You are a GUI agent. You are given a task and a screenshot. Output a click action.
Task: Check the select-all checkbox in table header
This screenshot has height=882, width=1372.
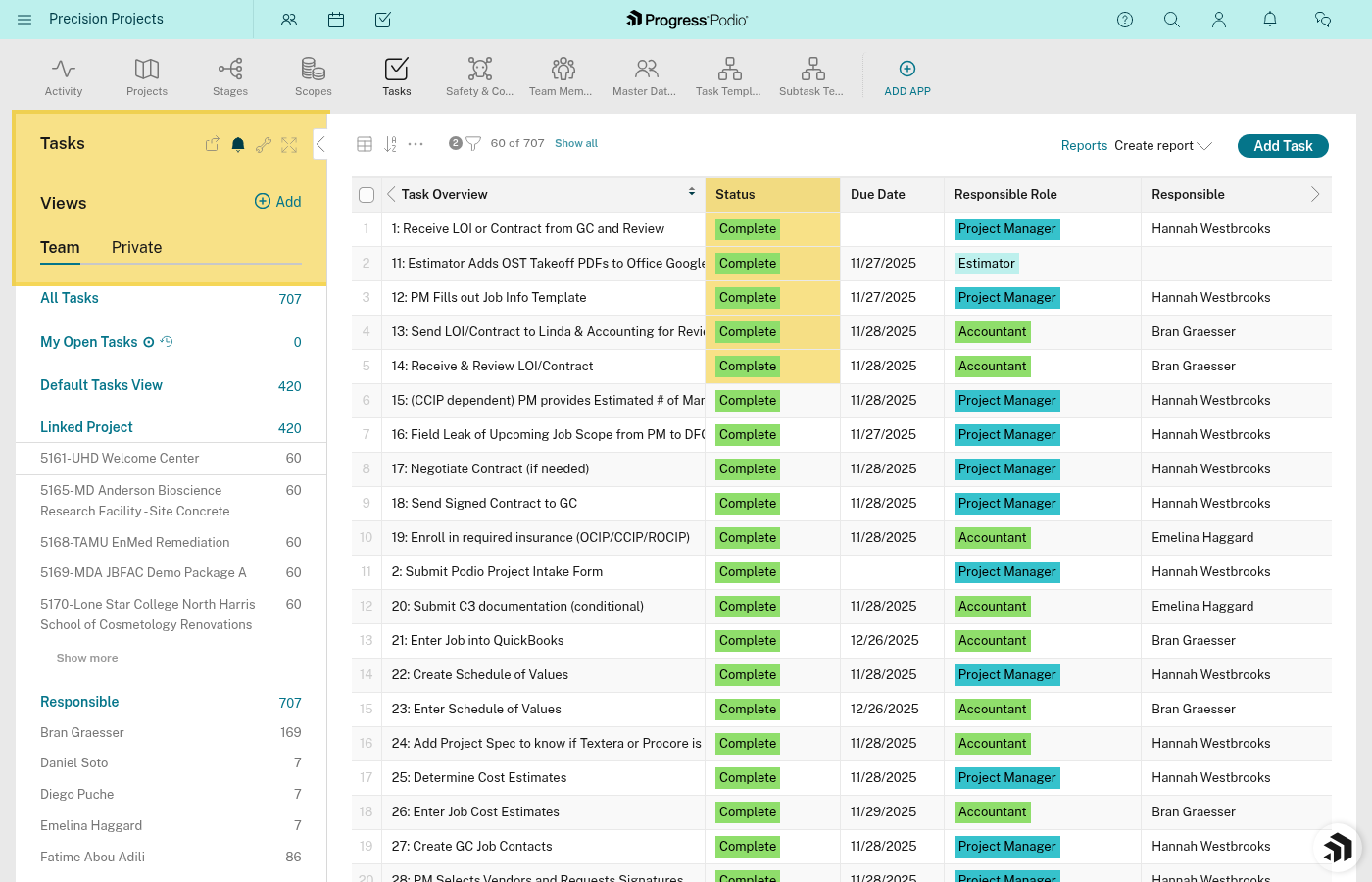pyautogui.click(x=367, y=194)
